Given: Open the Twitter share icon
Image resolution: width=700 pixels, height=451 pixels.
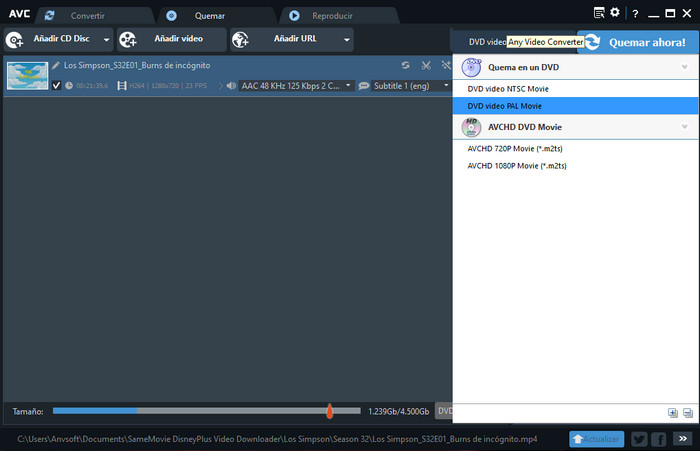Looking at the screenshot, I should point(639,439).
